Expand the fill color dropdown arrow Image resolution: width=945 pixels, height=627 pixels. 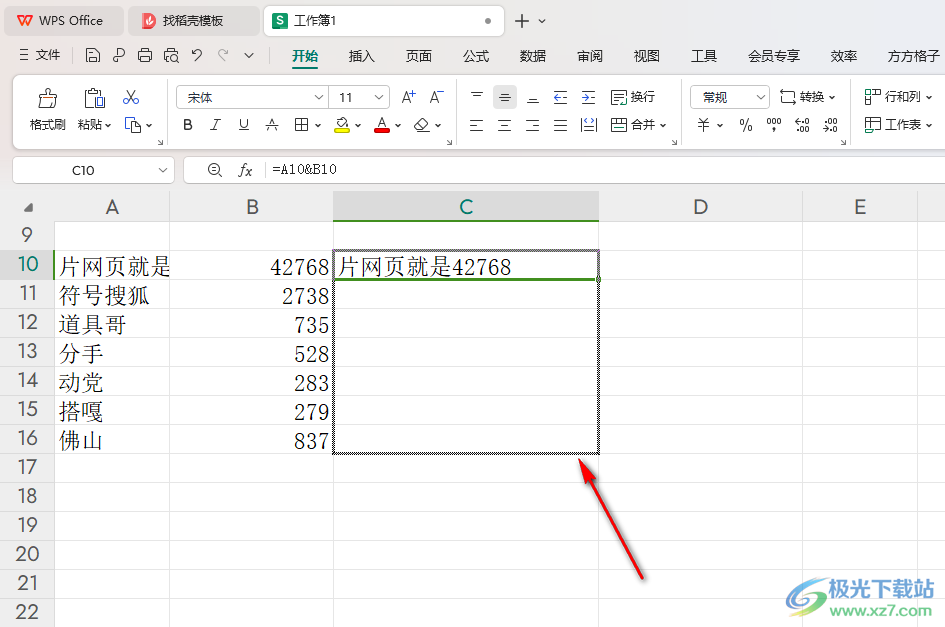pos(358,125)
